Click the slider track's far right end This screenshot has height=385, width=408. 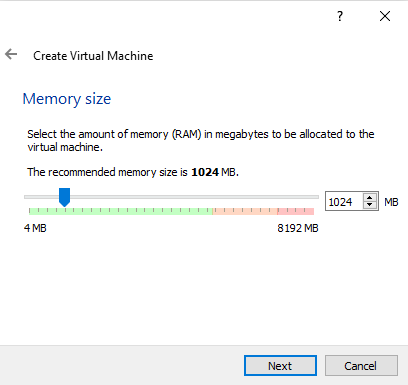pos(317,197)
